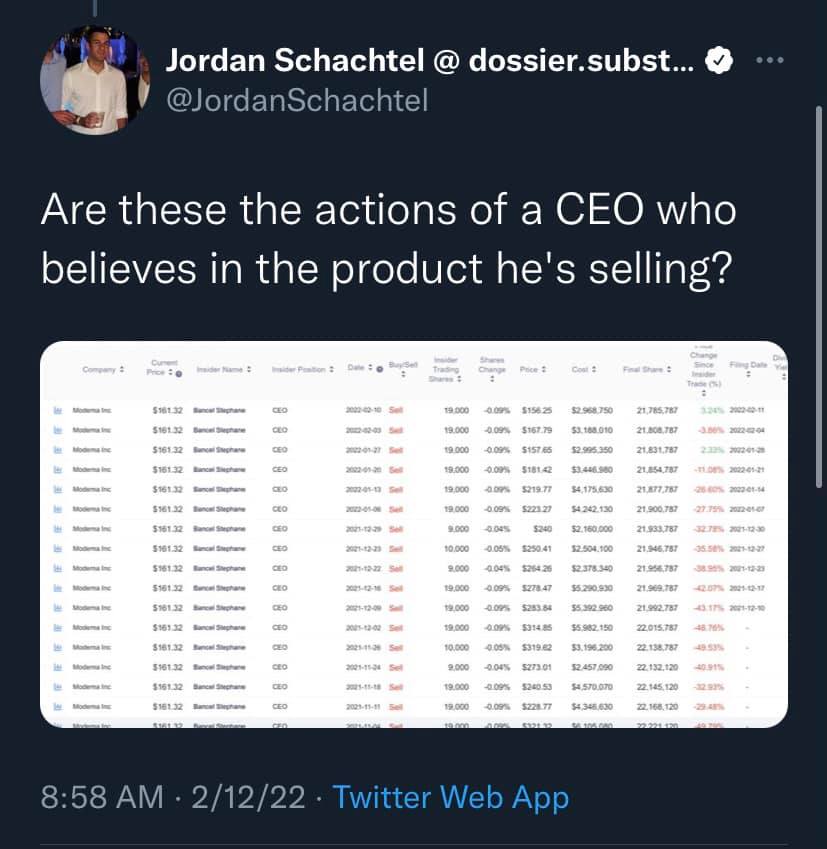827x849 pixels.
Task: Click chart icon in 2021-12-02 table row
Action: (x=57, y=627)
